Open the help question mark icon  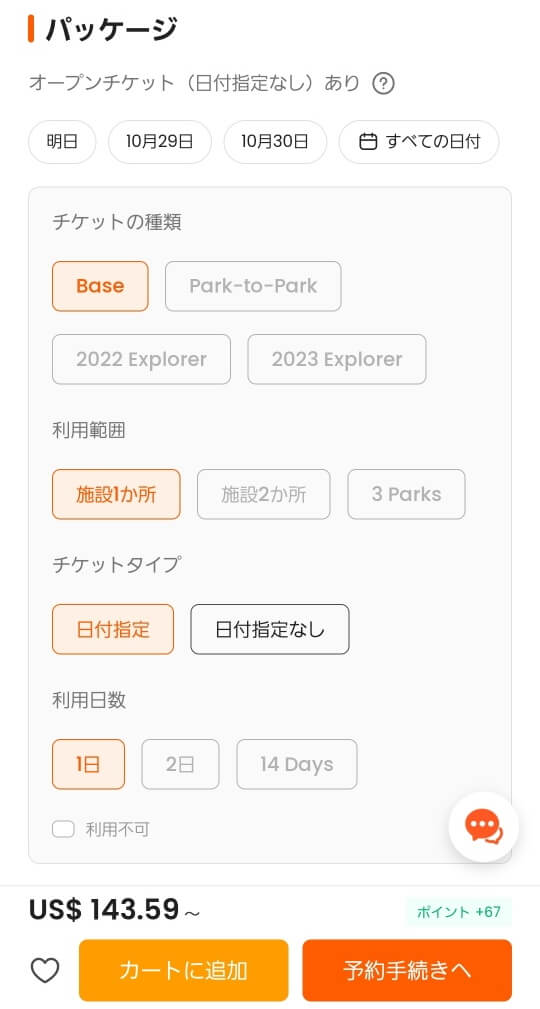coord(384,84)
